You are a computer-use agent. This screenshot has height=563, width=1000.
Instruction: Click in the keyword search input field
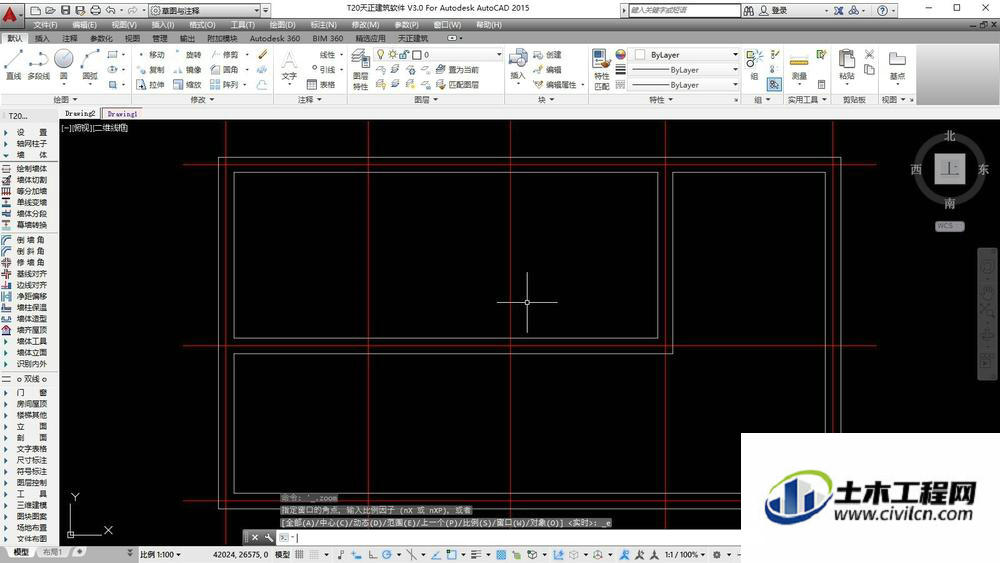(684, 10)
